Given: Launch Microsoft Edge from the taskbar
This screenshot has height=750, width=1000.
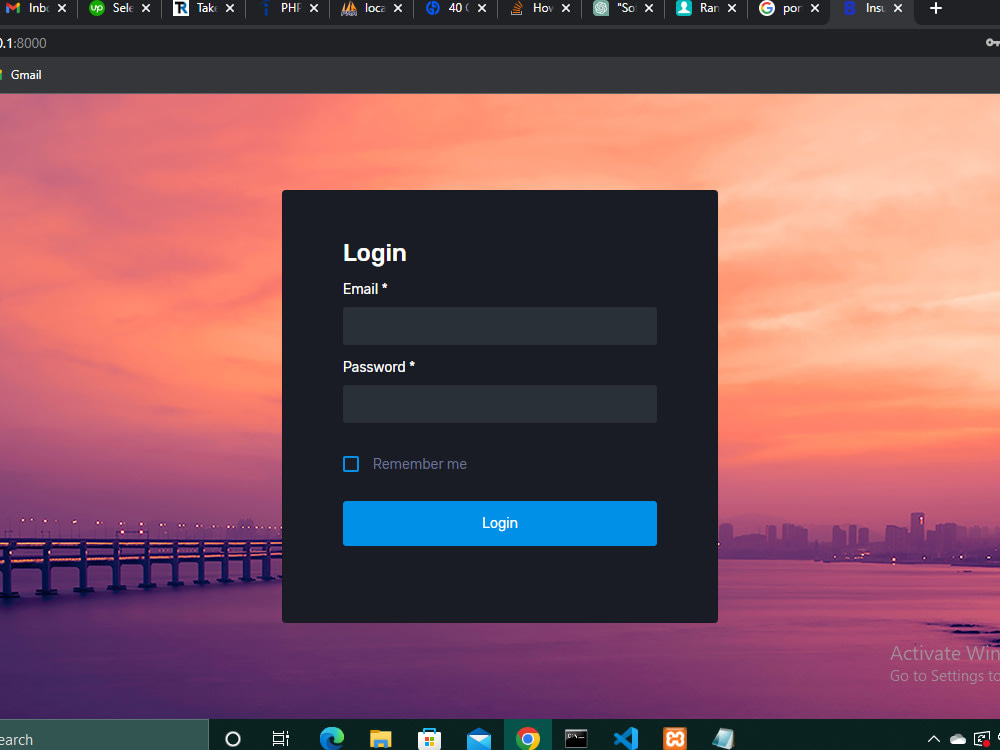Looking at the screenshot, I should [x=331, y=738].
